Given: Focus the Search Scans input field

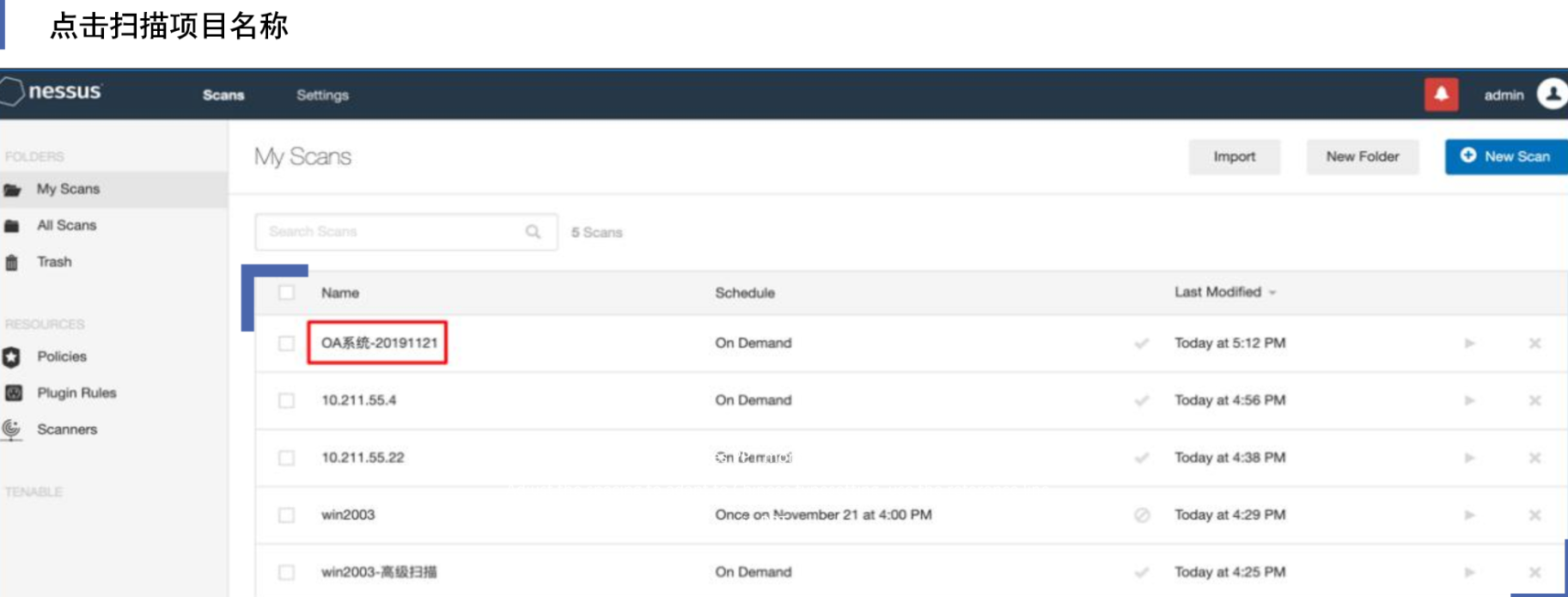Looking at the screenshot, I should pos(391,232).
